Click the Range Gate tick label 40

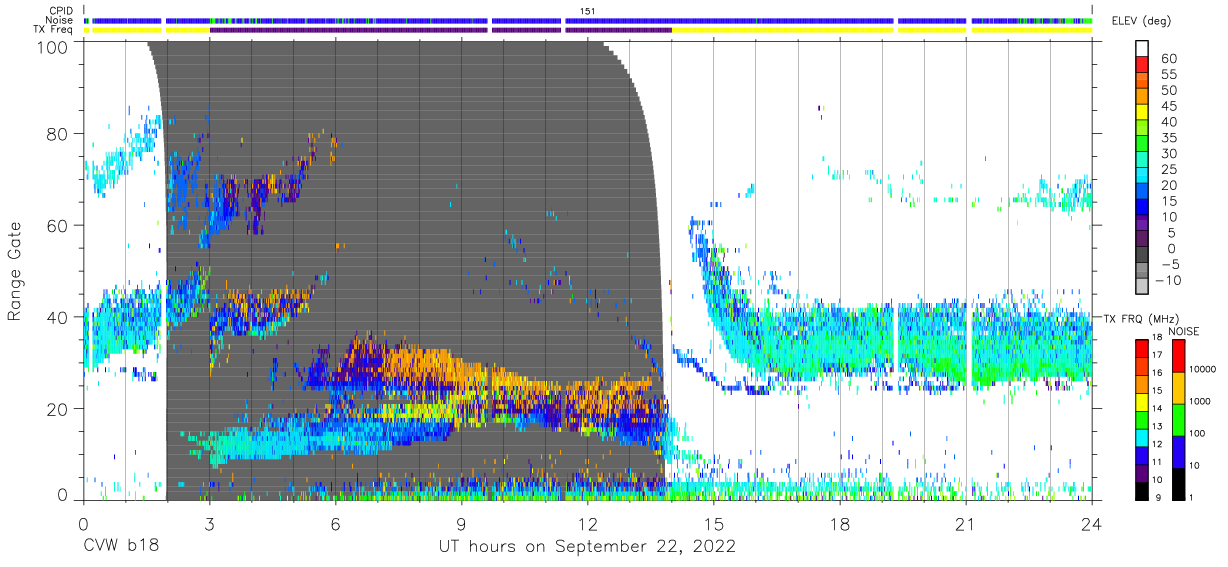56,316
